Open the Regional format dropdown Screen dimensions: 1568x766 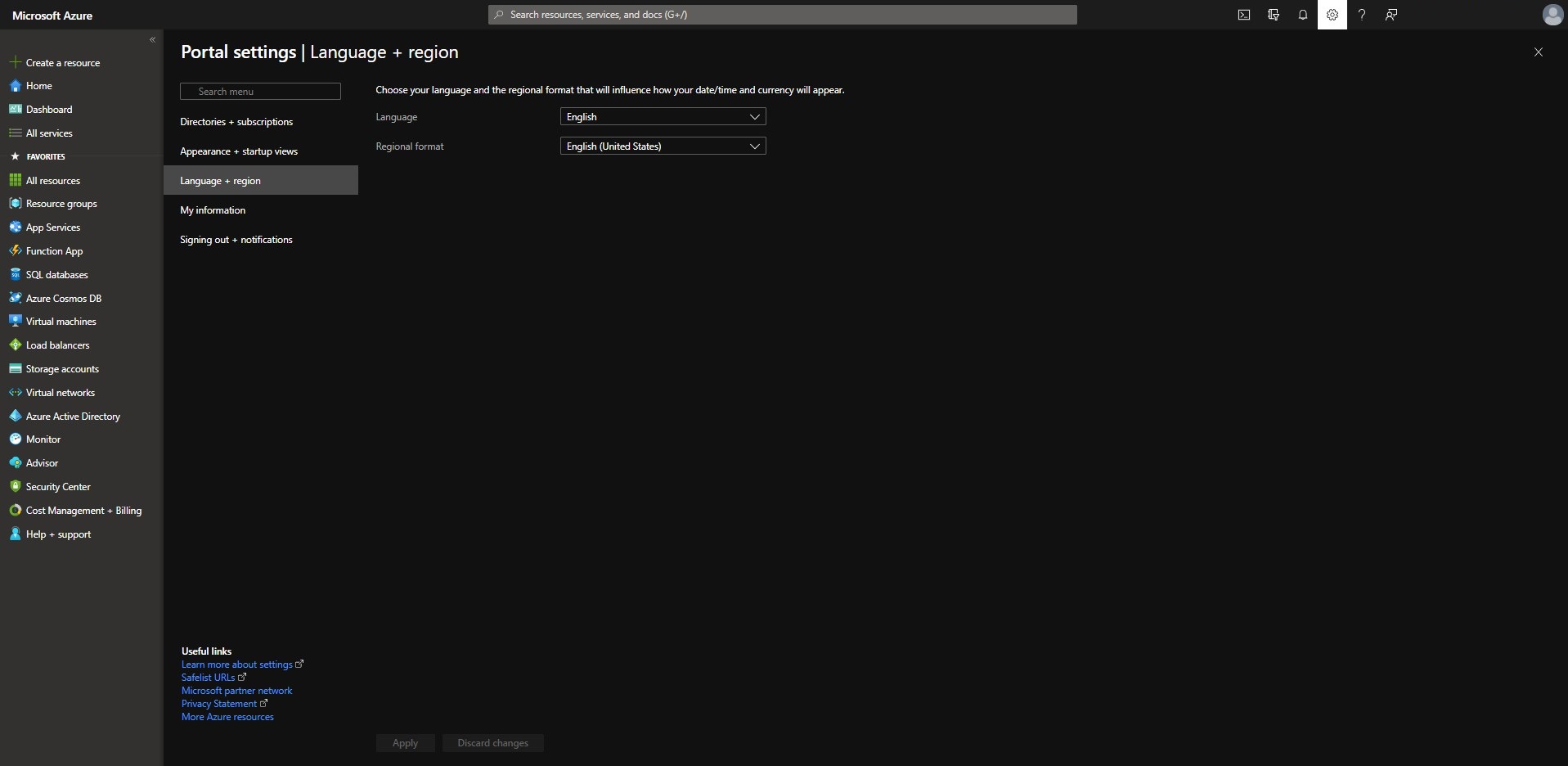tap(663, 146)
